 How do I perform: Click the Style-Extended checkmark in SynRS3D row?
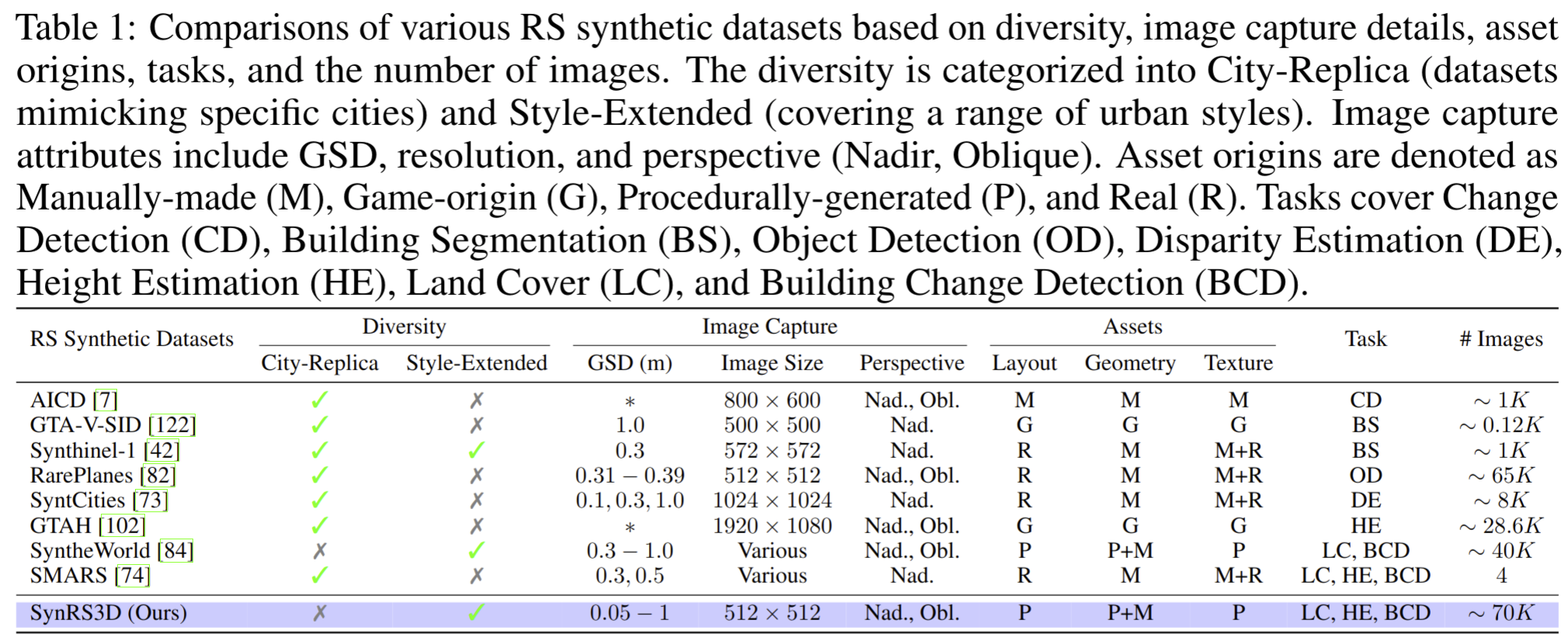477,613
